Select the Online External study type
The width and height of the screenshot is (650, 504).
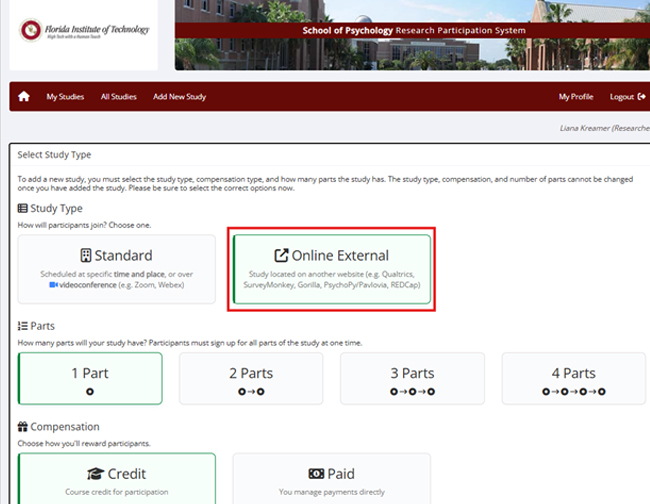click(x=332, y=269)
